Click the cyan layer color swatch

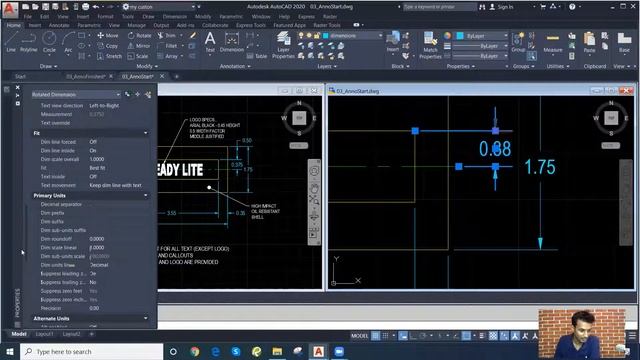(x=326, y=36)
